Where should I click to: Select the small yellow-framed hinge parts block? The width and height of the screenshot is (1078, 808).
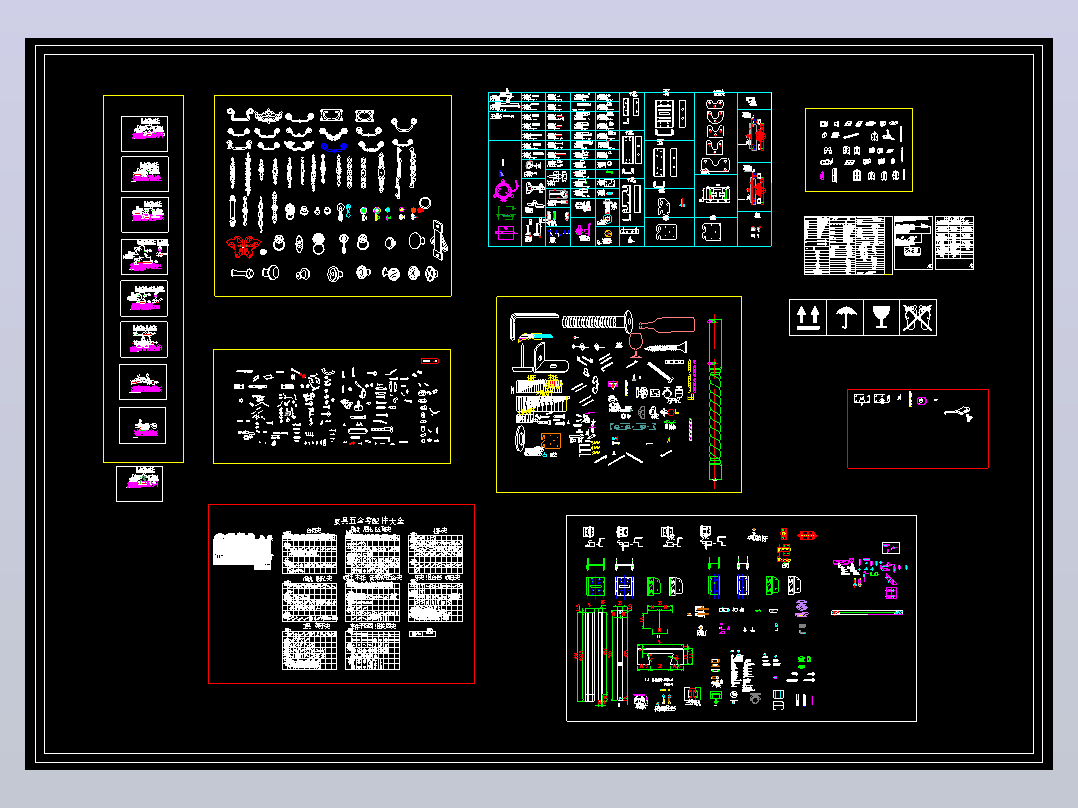[859, 150]
